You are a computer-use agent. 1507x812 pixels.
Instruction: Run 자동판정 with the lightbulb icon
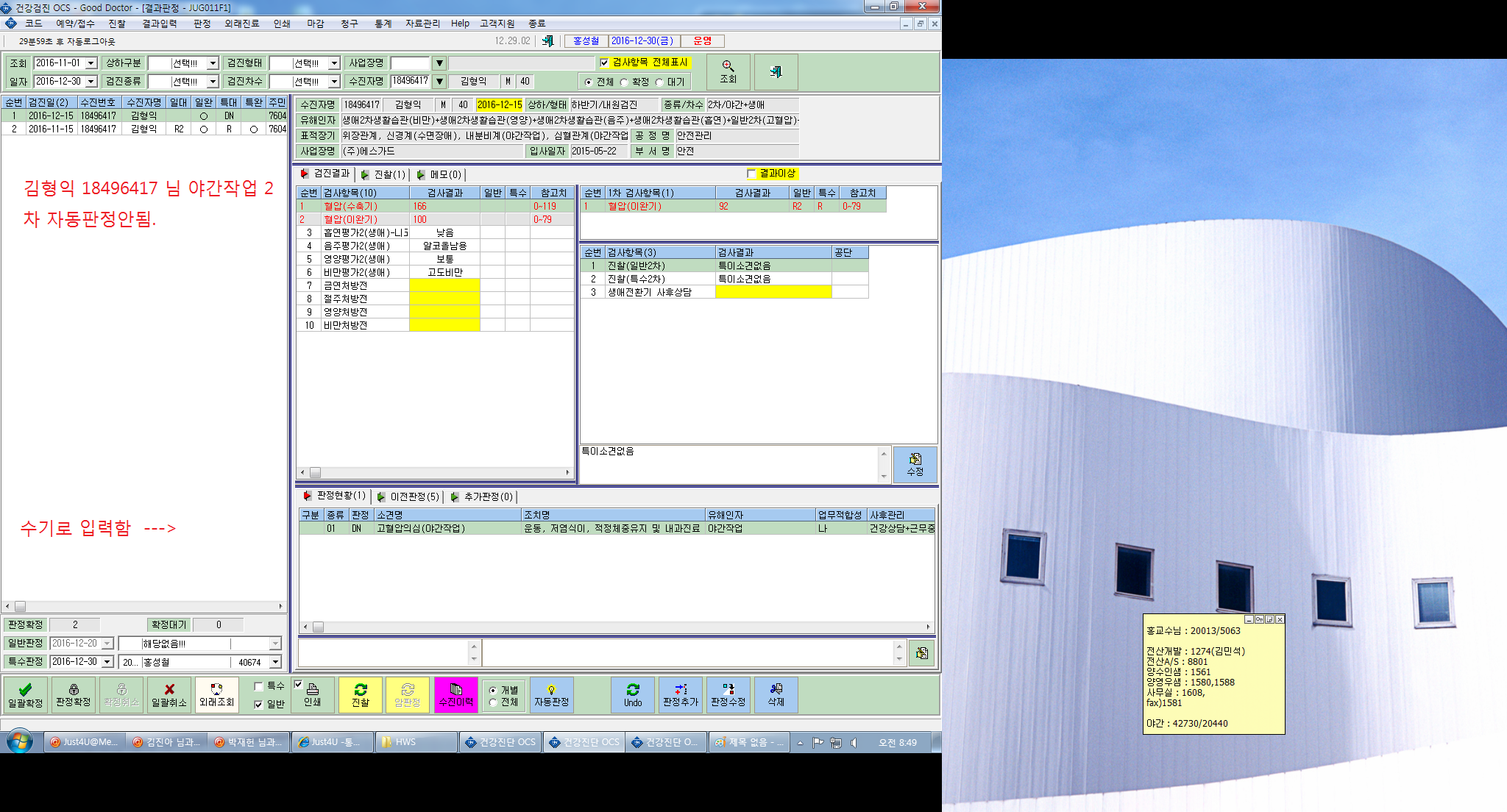(552, 695)
